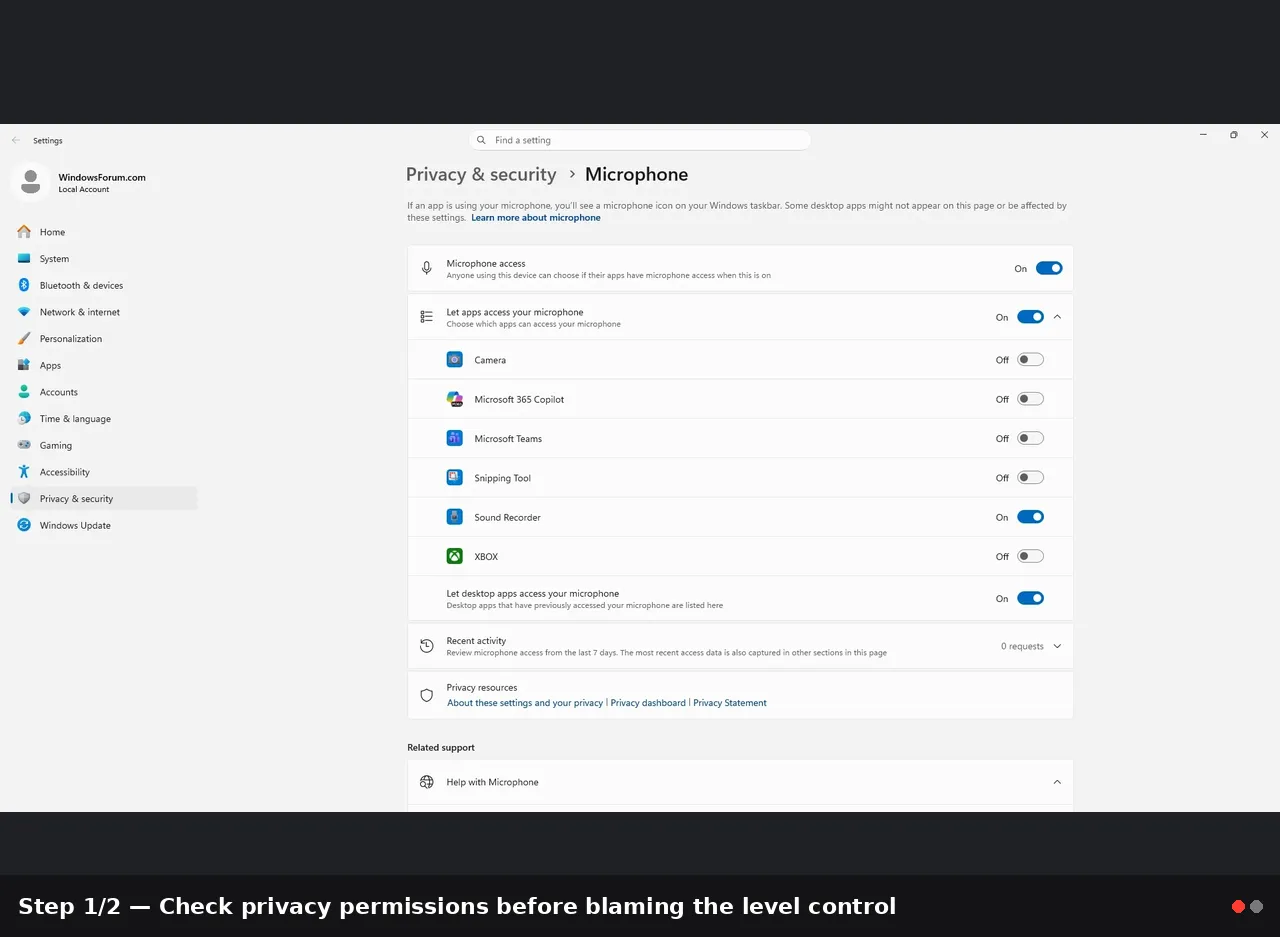Image resolution: width=1280 pixels, height=937 pixels.
Task: Click the Privacy resources shield icon
Action: tap(427, 695)
